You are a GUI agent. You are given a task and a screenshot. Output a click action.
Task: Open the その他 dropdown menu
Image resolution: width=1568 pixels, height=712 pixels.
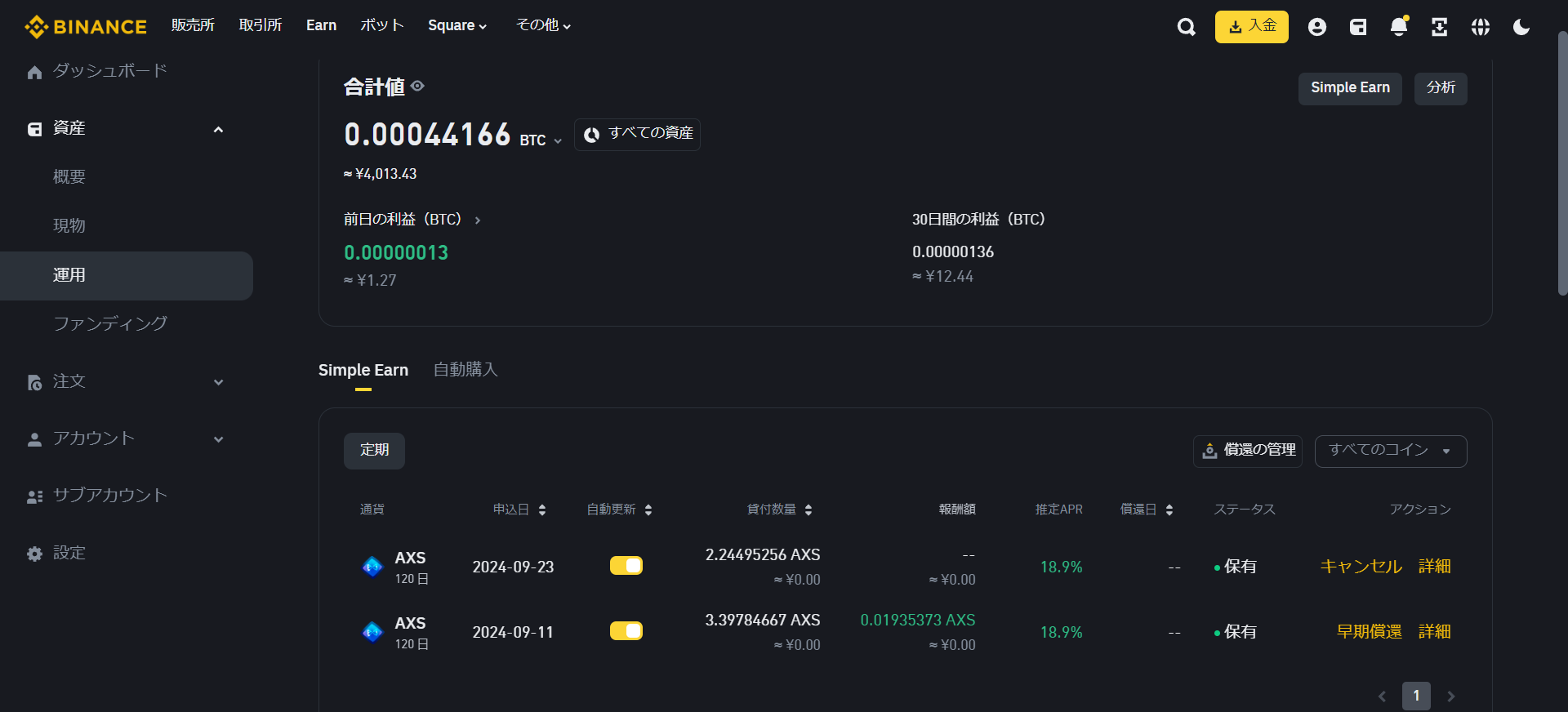click(x=543, y=26)
